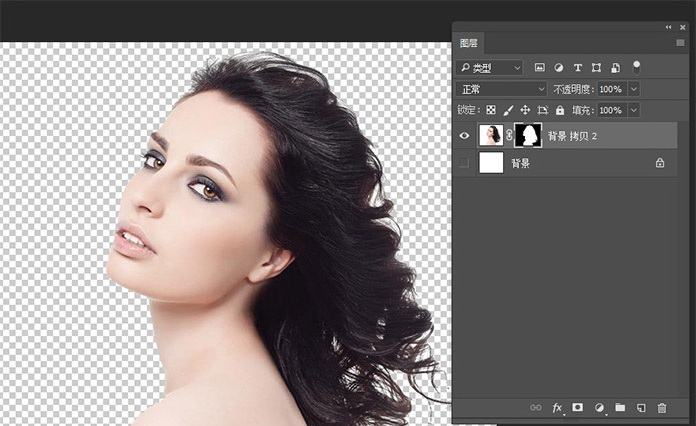The height and width of the screenshot is (426, 696).
Task: Delete layer trash icon
Action: 662,407
